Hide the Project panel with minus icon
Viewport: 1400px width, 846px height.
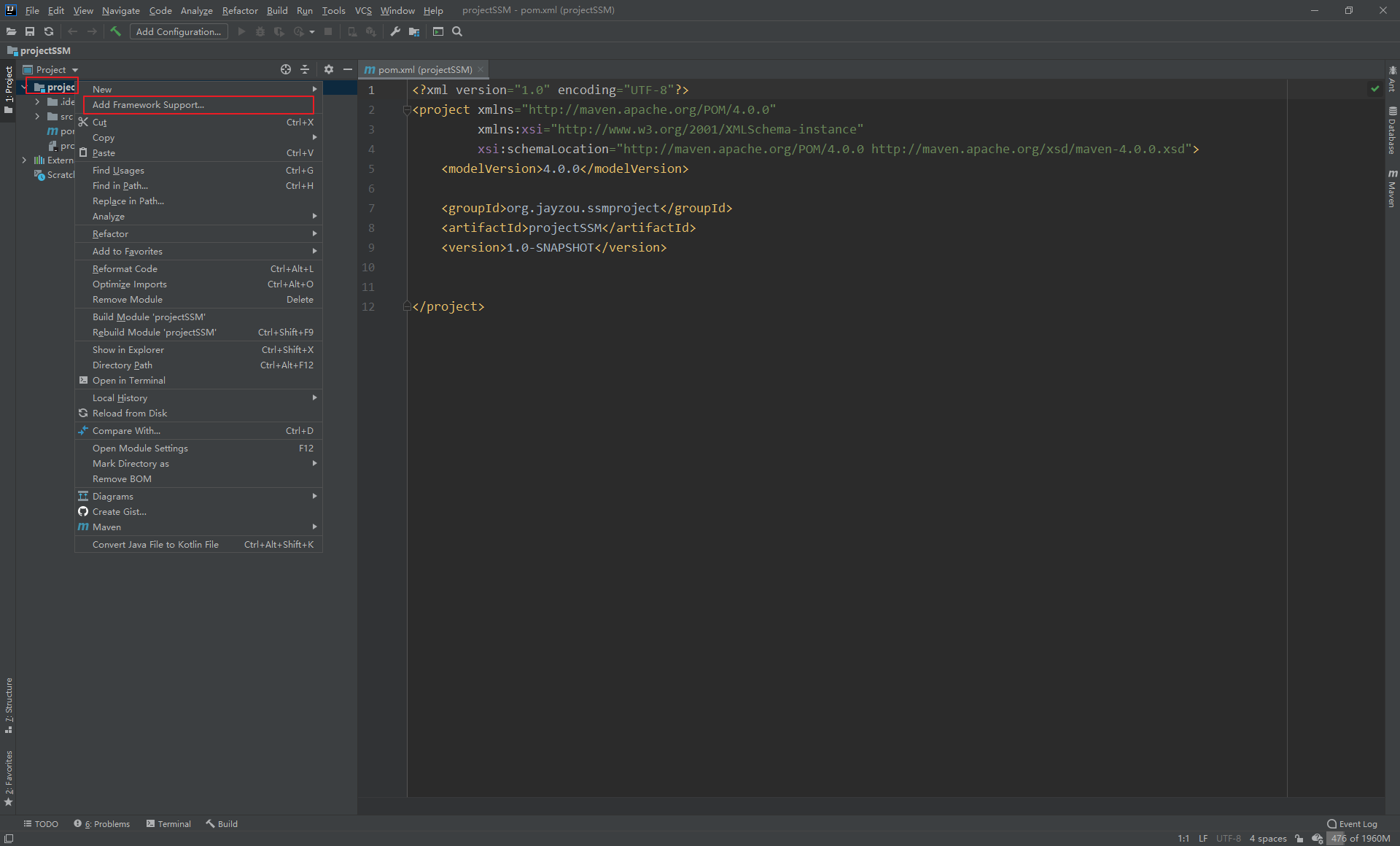pos(348,69)
